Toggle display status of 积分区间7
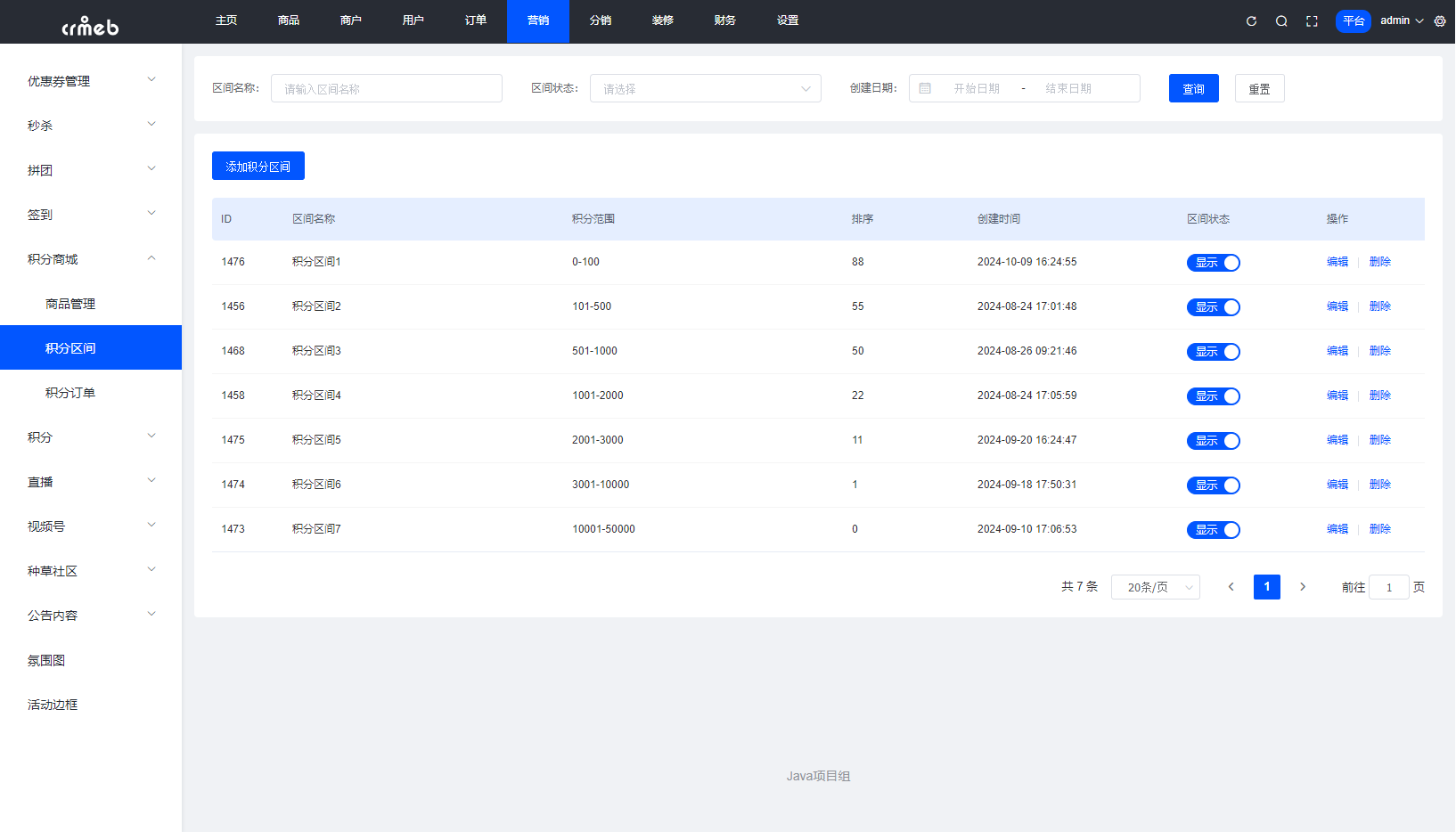1456x832 pixels. click(x=1213, y=529)
